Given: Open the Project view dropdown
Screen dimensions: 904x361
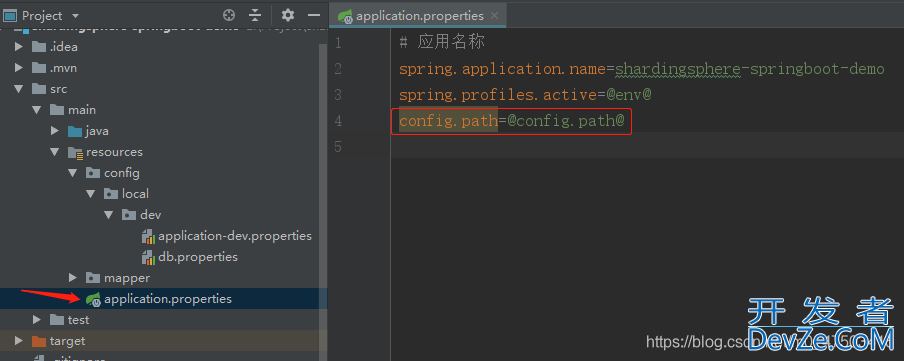Looking at the screenshot, I should (76, 16).
